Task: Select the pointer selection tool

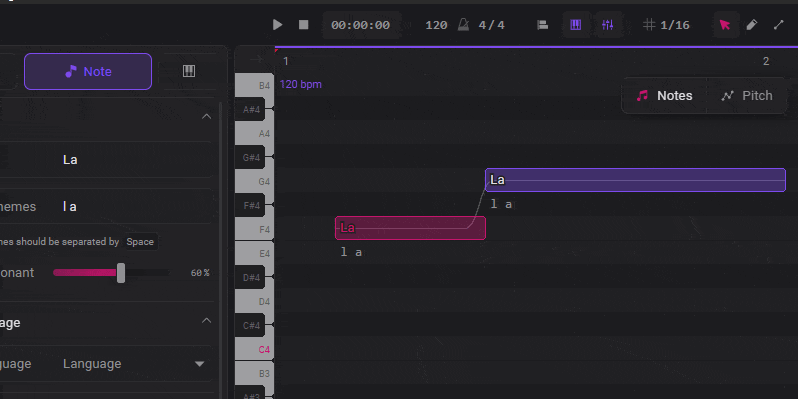Action: coord(725,25)
